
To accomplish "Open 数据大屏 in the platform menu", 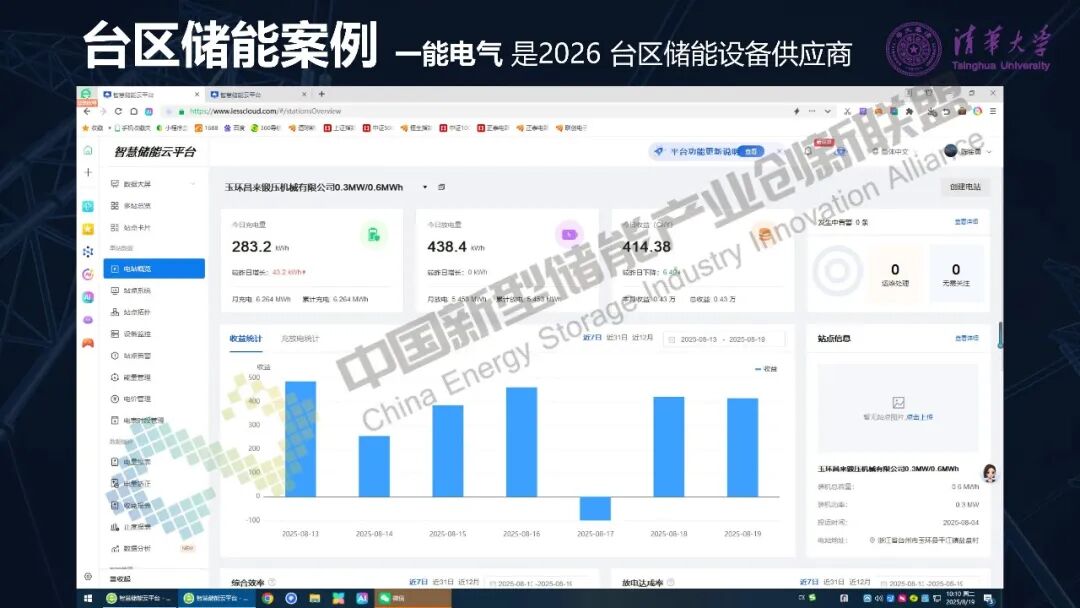I will coord(137,184).
